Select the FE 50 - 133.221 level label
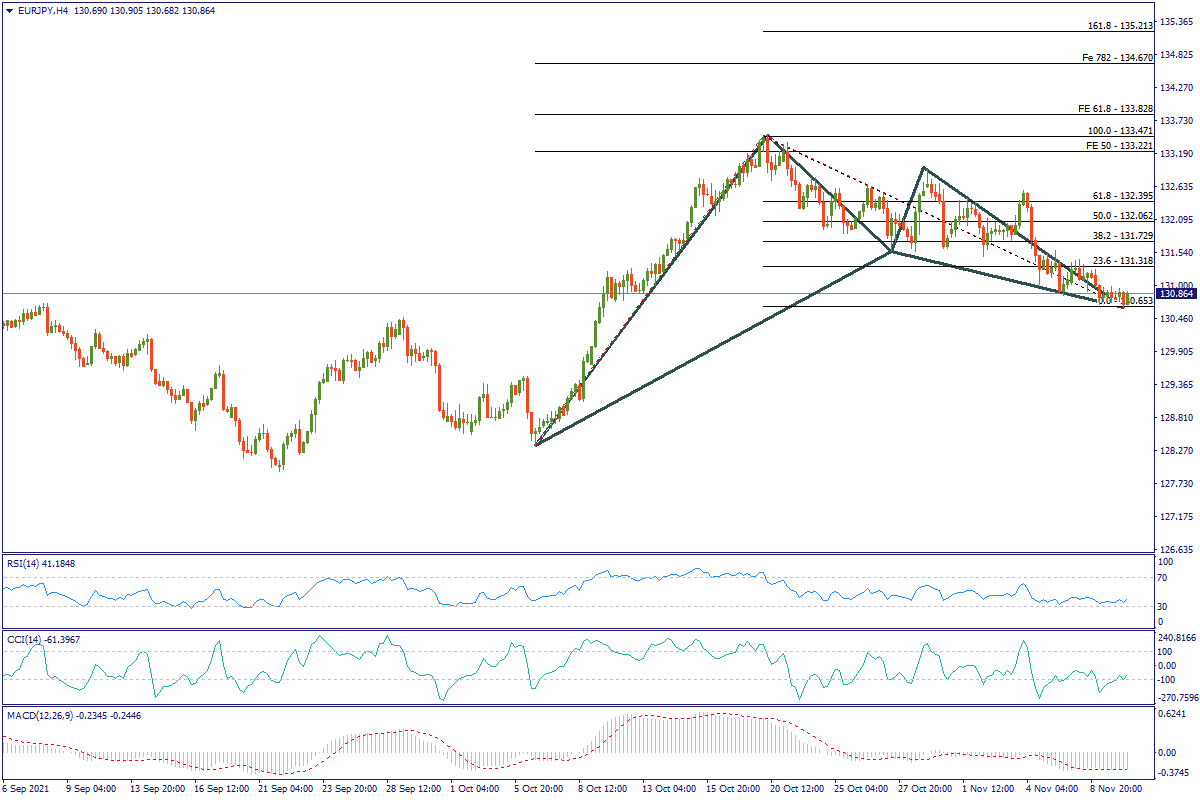 click(x=1119, y=145)
